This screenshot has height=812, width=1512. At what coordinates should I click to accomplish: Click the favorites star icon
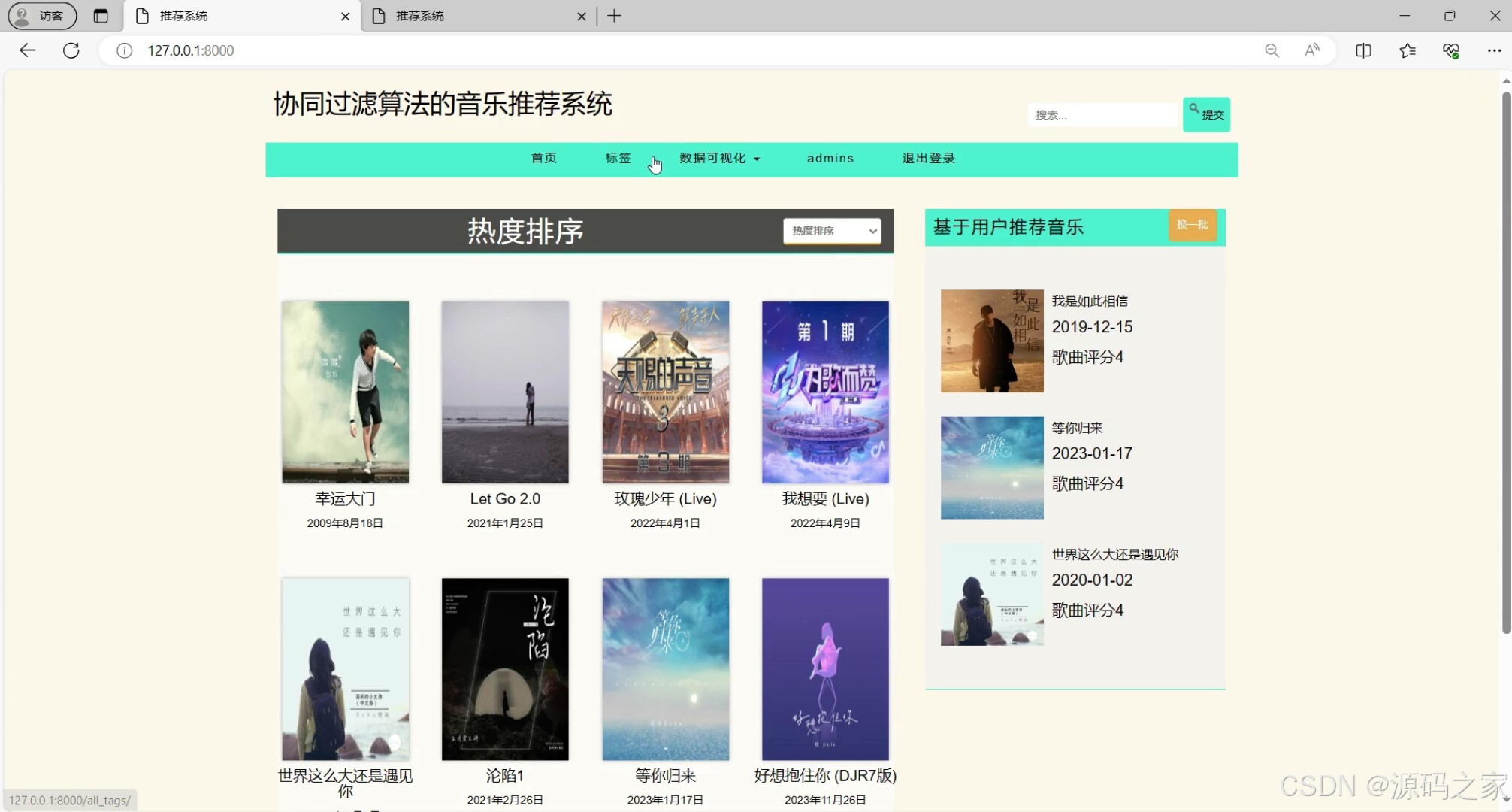coord(1407,50)
